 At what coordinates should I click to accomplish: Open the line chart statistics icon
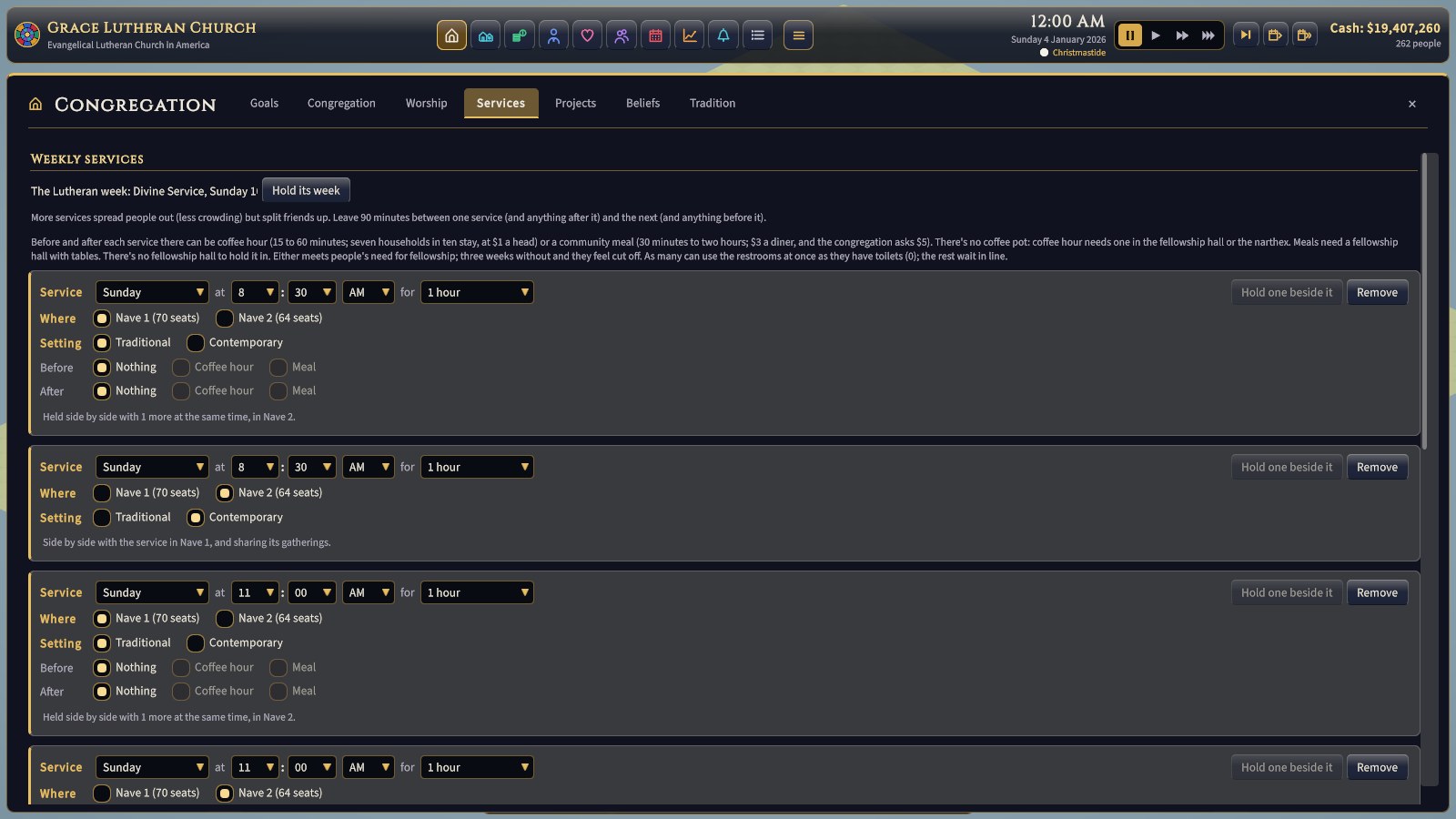coord(690,35)
